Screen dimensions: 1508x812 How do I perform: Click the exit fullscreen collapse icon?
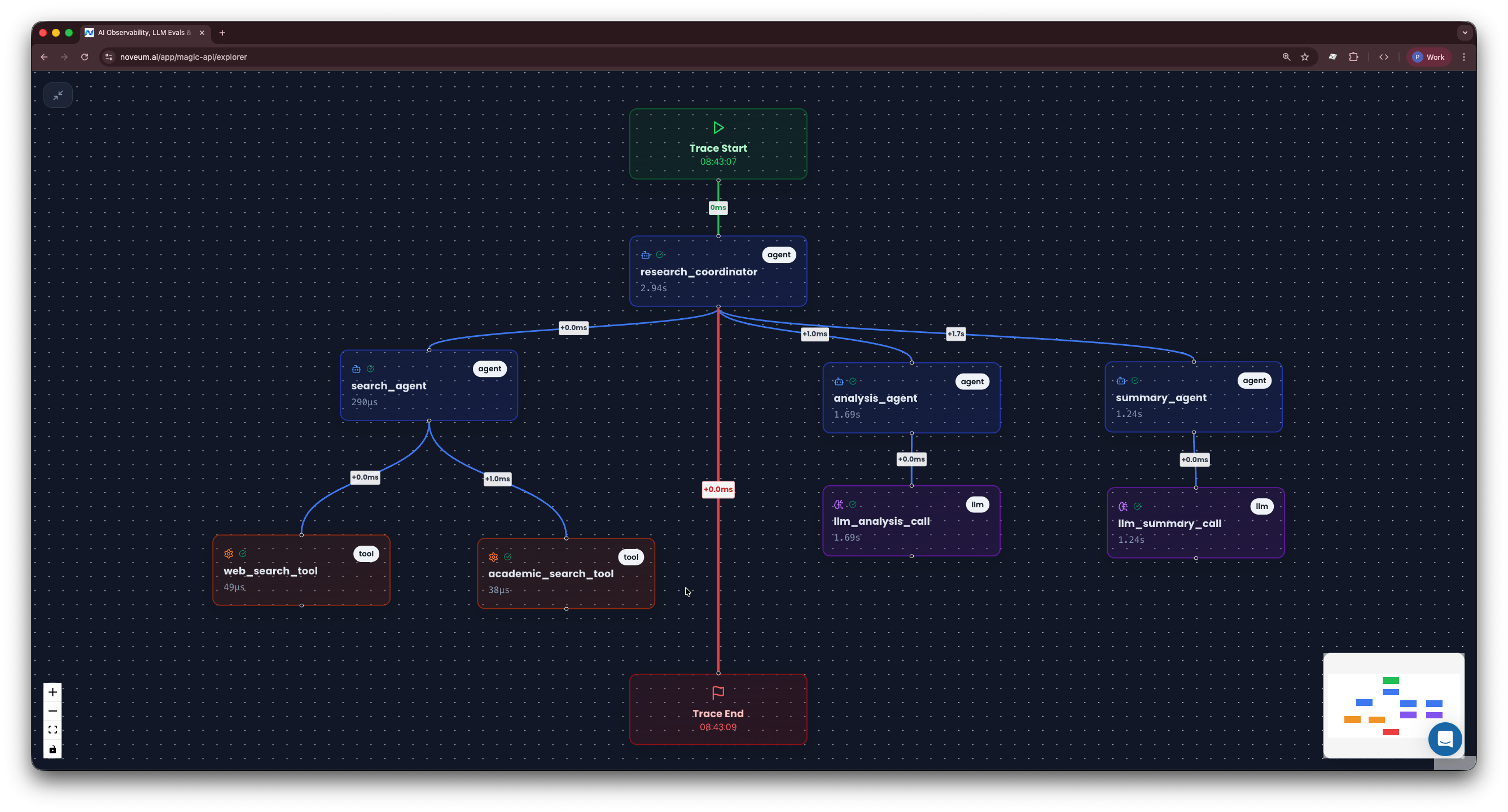[x=58, y=95]
